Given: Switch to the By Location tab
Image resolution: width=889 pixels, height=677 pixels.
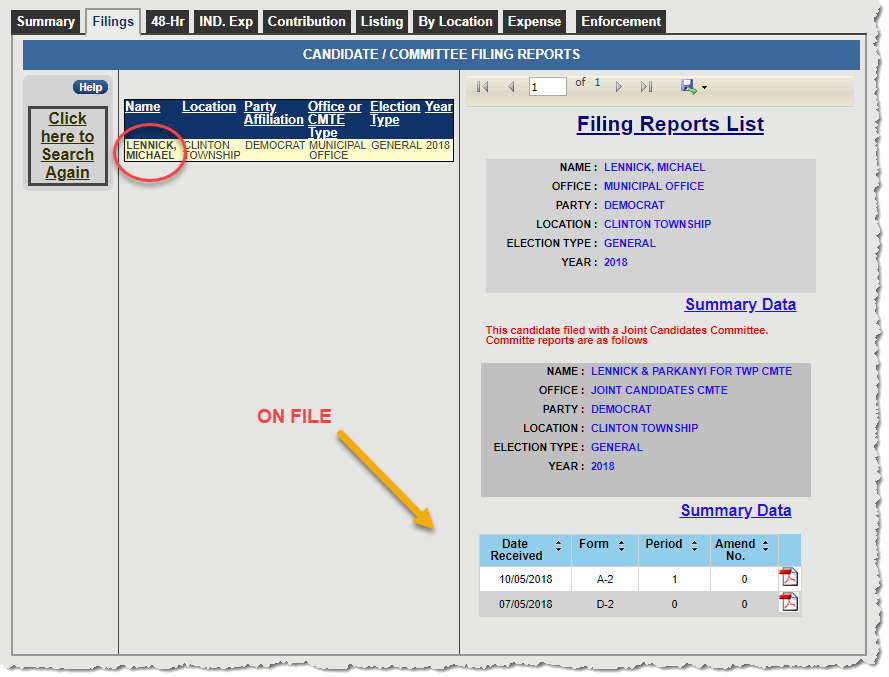Looking at the screenshot, I should [x=455, y=22].
